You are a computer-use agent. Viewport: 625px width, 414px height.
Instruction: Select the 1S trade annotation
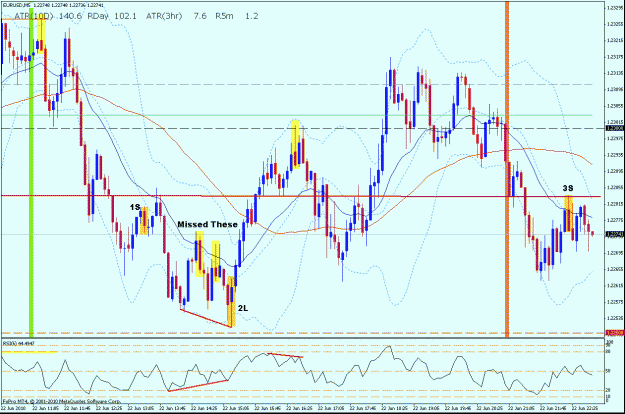pos(135,207)
